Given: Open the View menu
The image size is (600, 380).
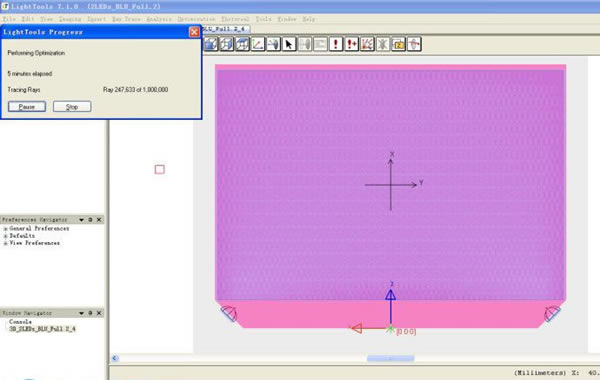Looking at the screenshot, I should coord(47,19).
